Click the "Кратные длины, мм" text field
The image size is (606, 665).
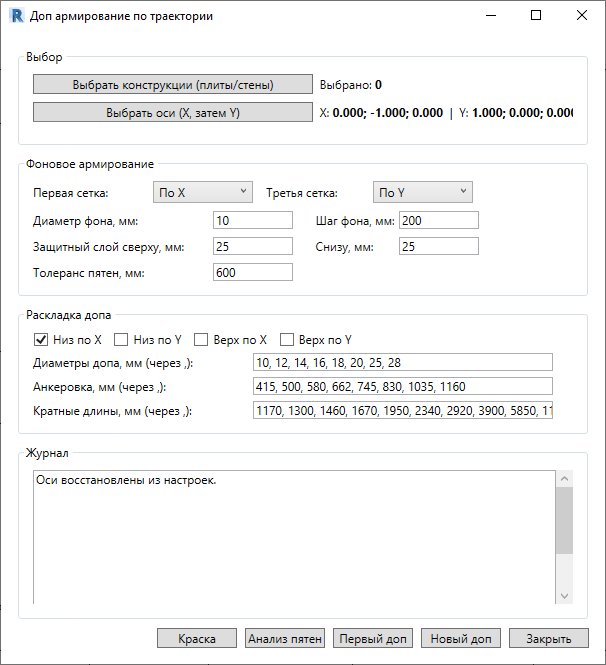point(403,410)
